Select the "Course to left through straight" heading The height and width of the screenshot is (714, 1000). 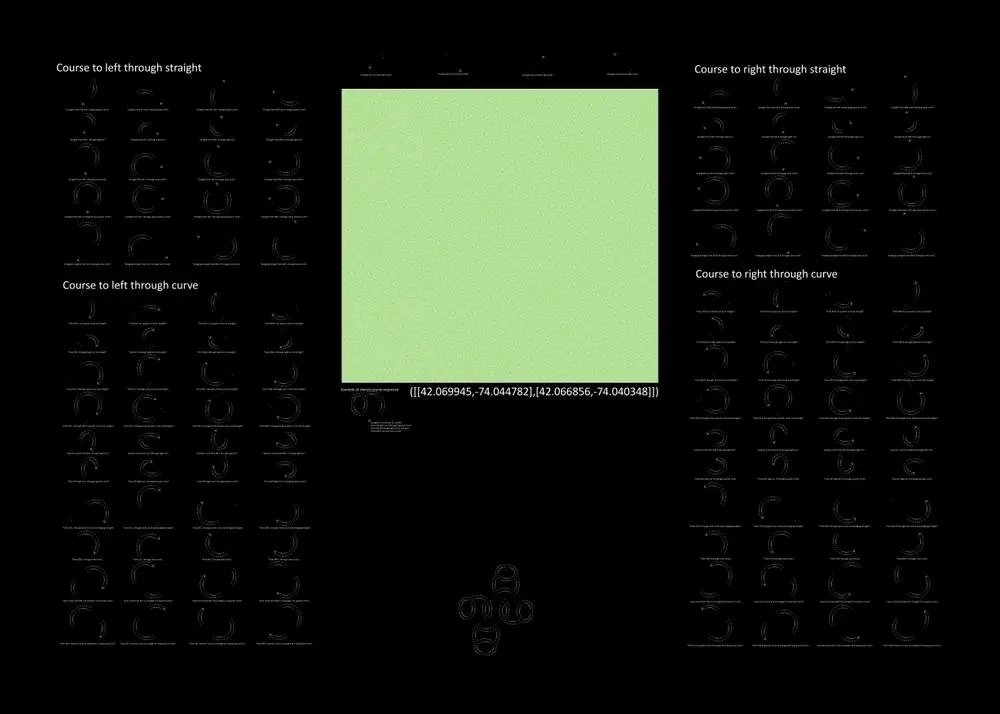point(129,68)
